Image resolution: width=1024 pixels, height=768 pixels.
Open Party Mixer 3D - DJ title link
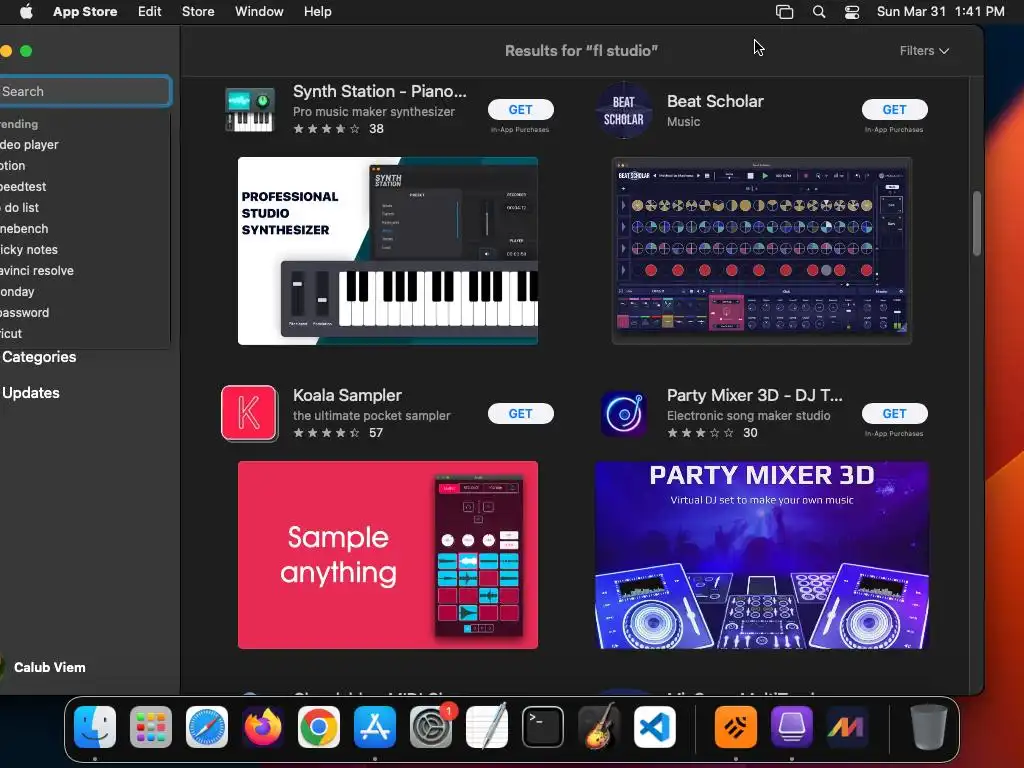click(754, 395)
